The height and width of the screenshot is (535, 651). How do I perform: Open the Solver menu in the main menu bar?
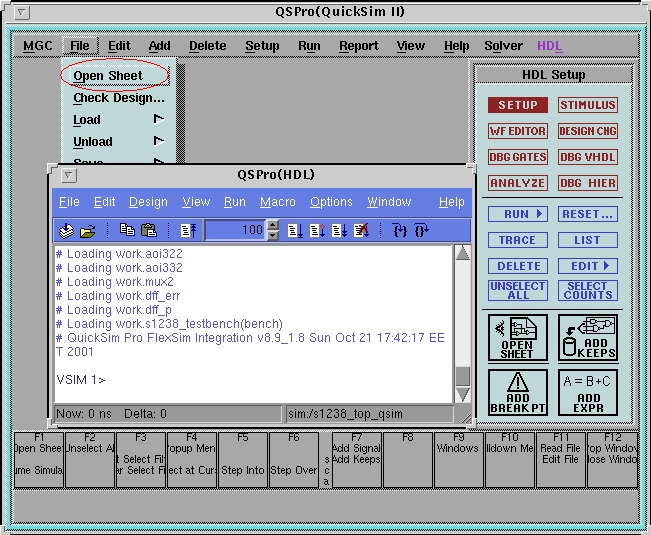[x=503, y=46]
